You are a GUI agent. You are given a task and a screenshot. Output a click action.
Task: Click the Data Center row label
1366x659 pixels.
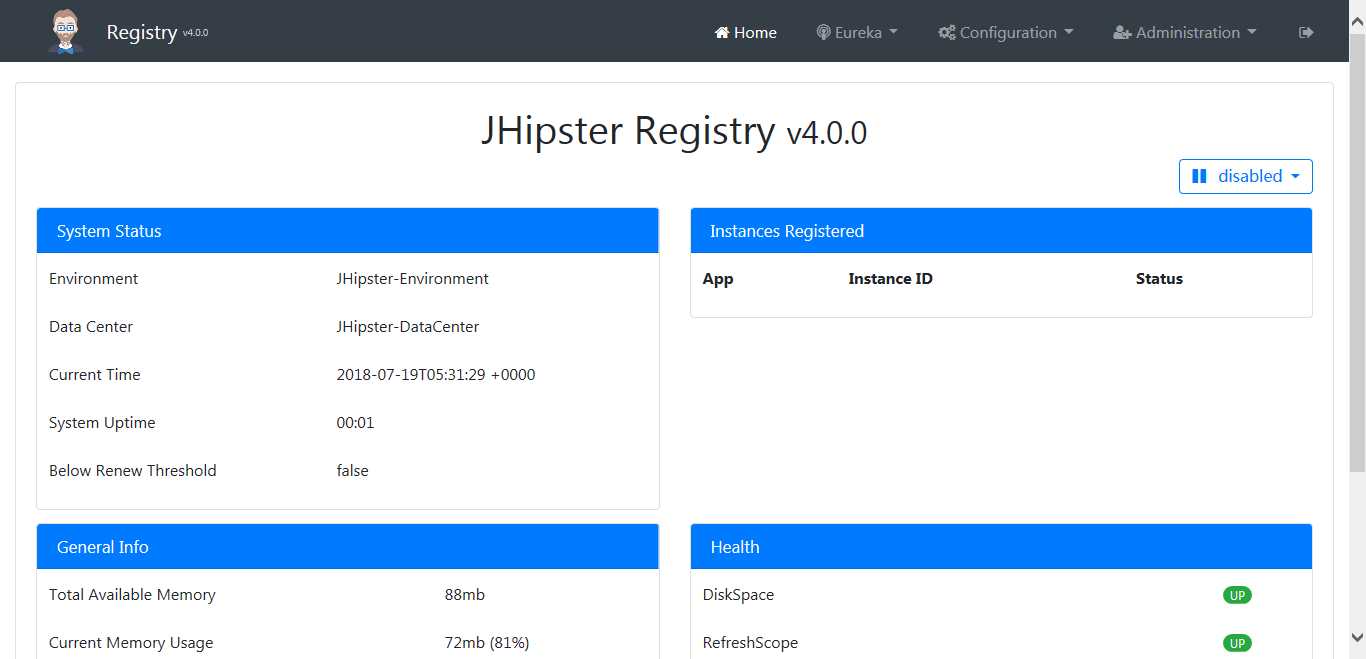coord(90,327)
